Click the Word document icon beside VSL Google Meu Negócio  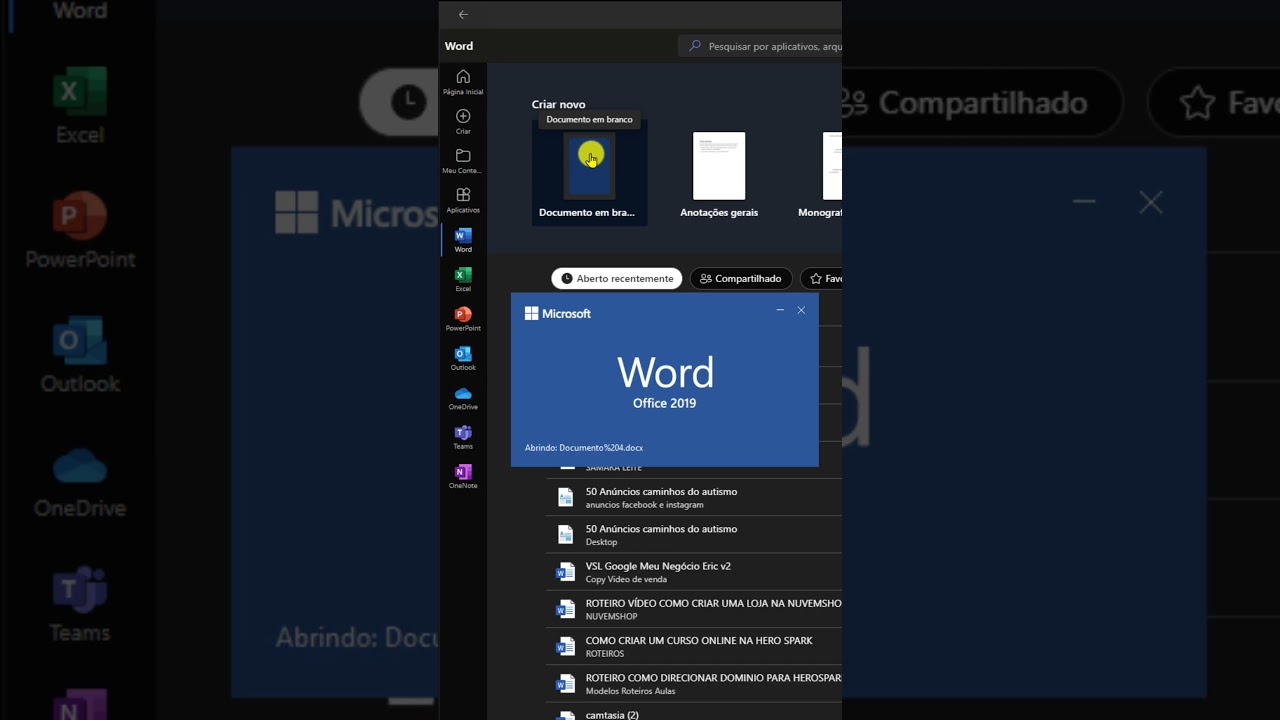coord(566,572)
